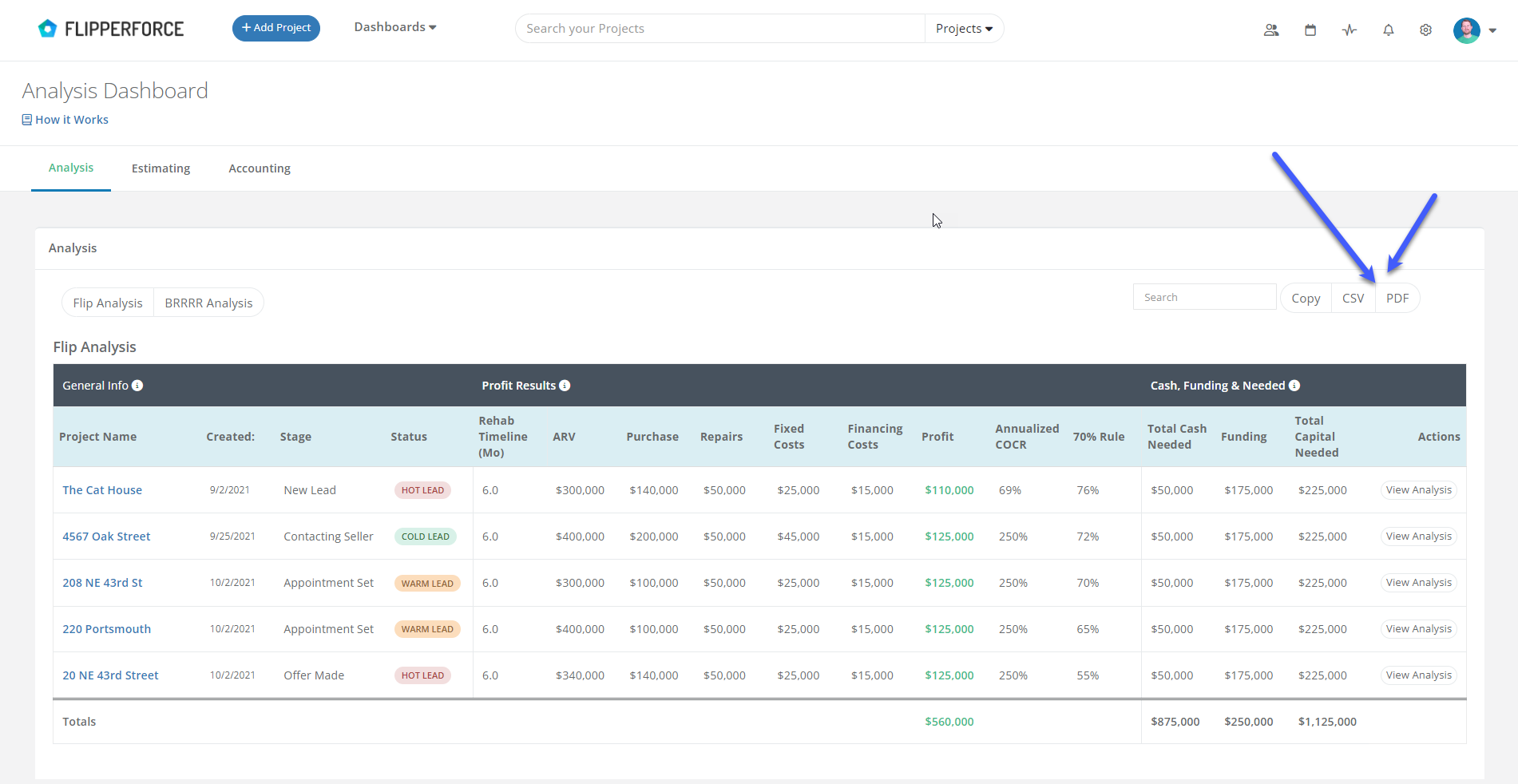Click the $45,000 fixed costs value

point(799,537)
